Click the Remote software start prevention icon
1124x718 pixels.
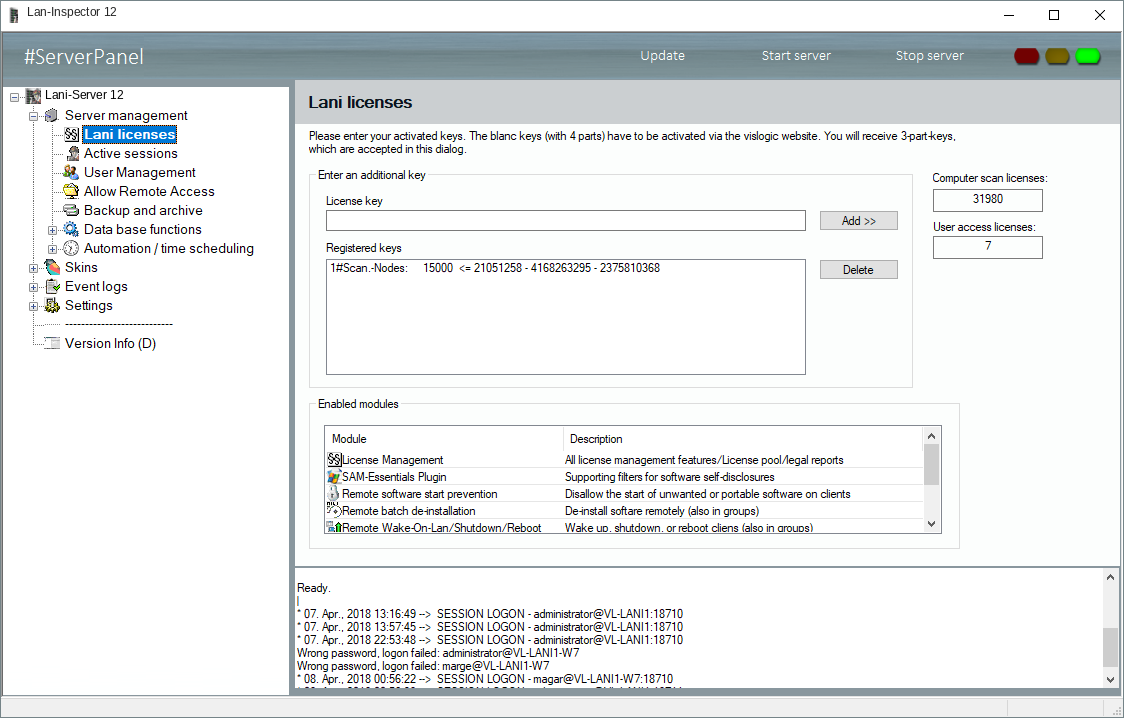tap(334, 494)
